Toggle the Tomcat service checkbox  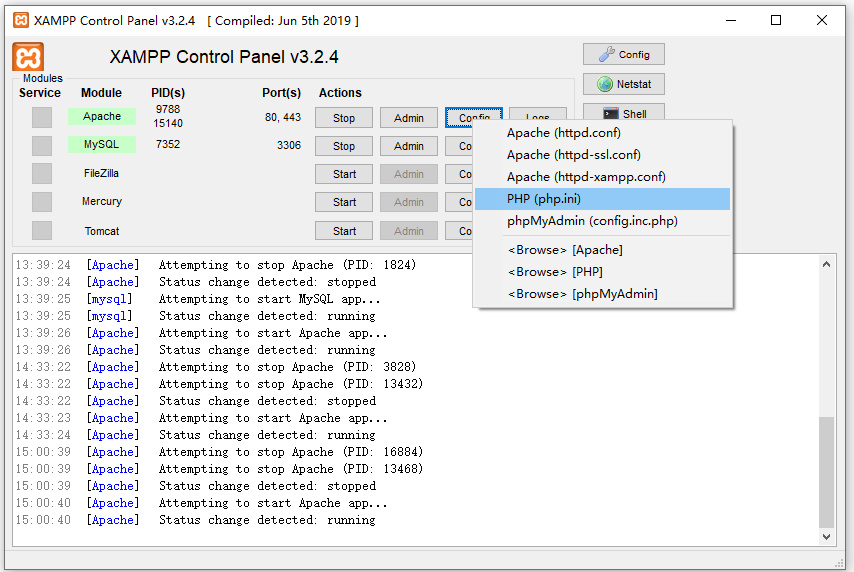(42, 230)
